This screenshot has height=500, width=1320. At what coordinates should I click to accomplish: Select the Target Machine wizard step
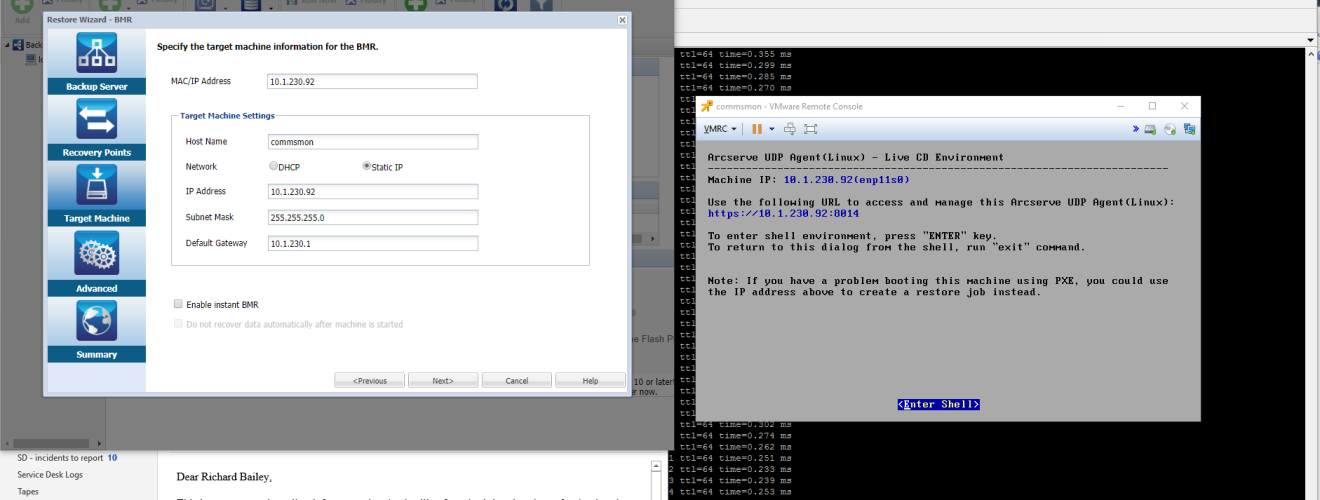click(x=97, y=194)
